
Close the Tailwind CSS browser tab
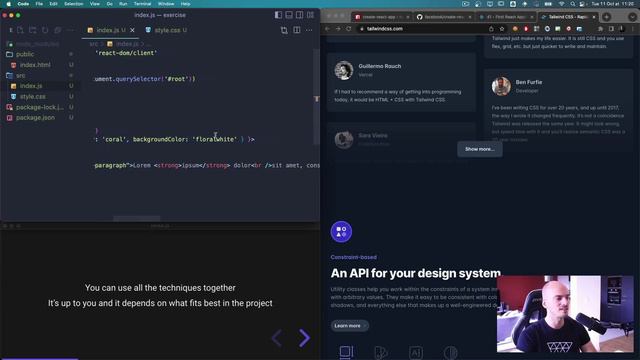click(x=594, y=17)
